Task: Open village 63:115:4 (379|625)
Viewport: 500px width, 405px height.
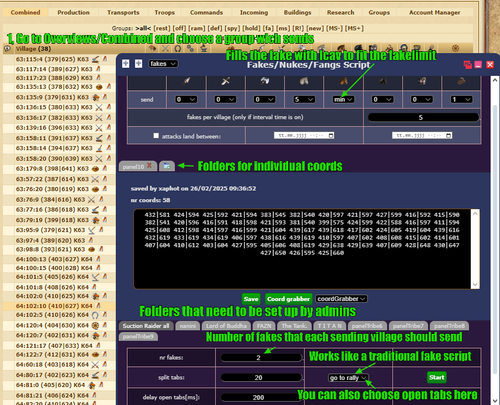Action: click(x=52, y=59)
